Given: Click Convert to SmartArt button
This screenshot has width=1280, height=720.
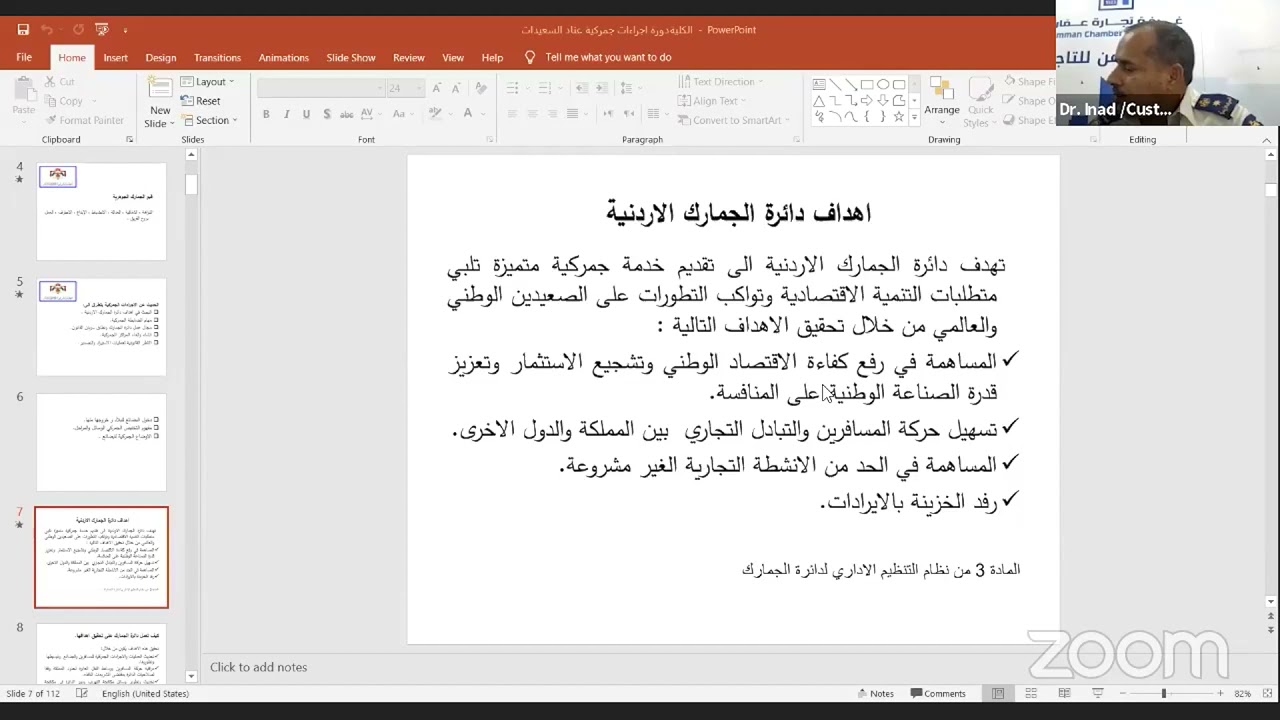Looking at the screenshot, I should [734, 120].
